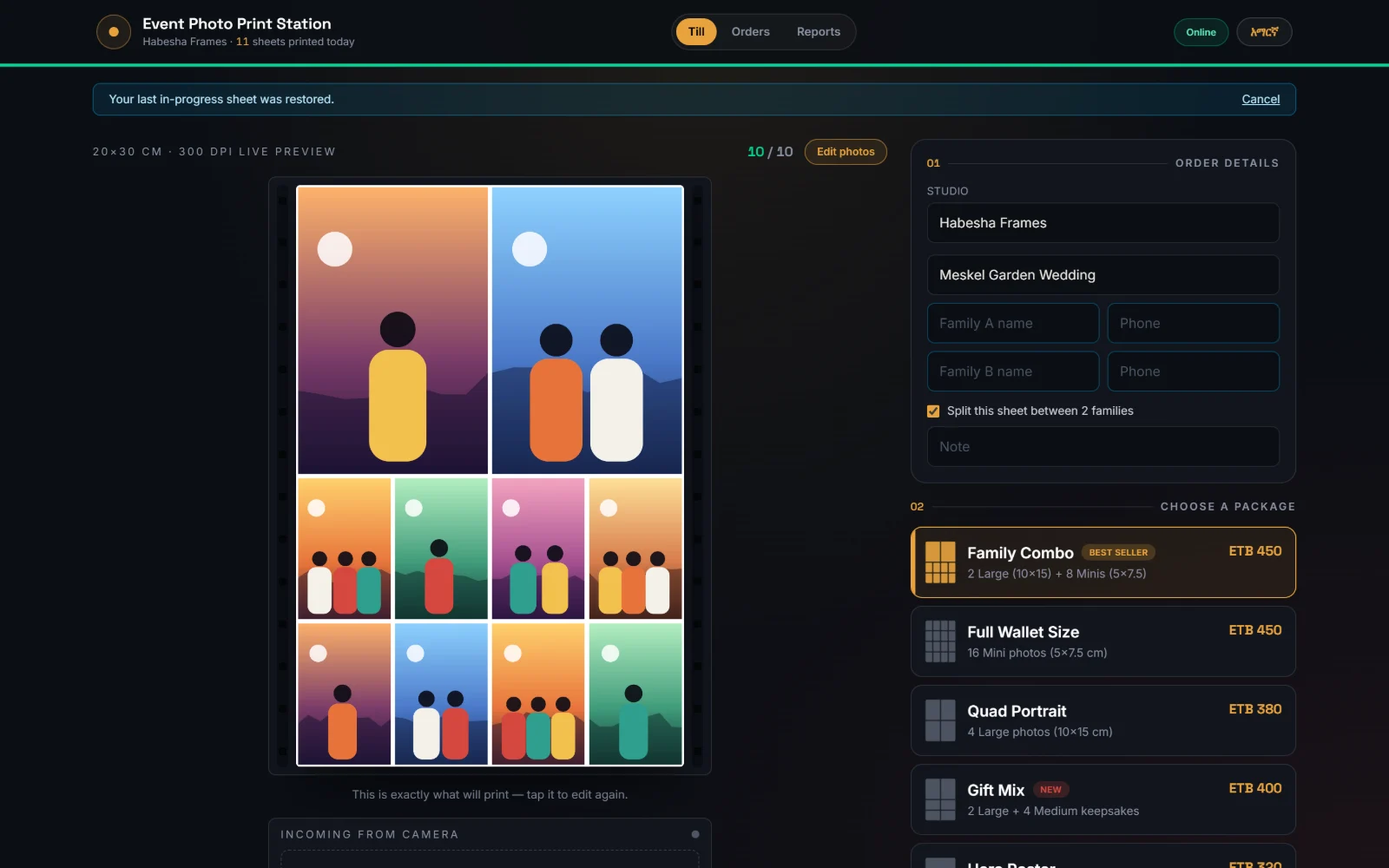Select the Gift Mix layout icon
Viewport: 1389px width, 868px height.
(x=940, y=799)
